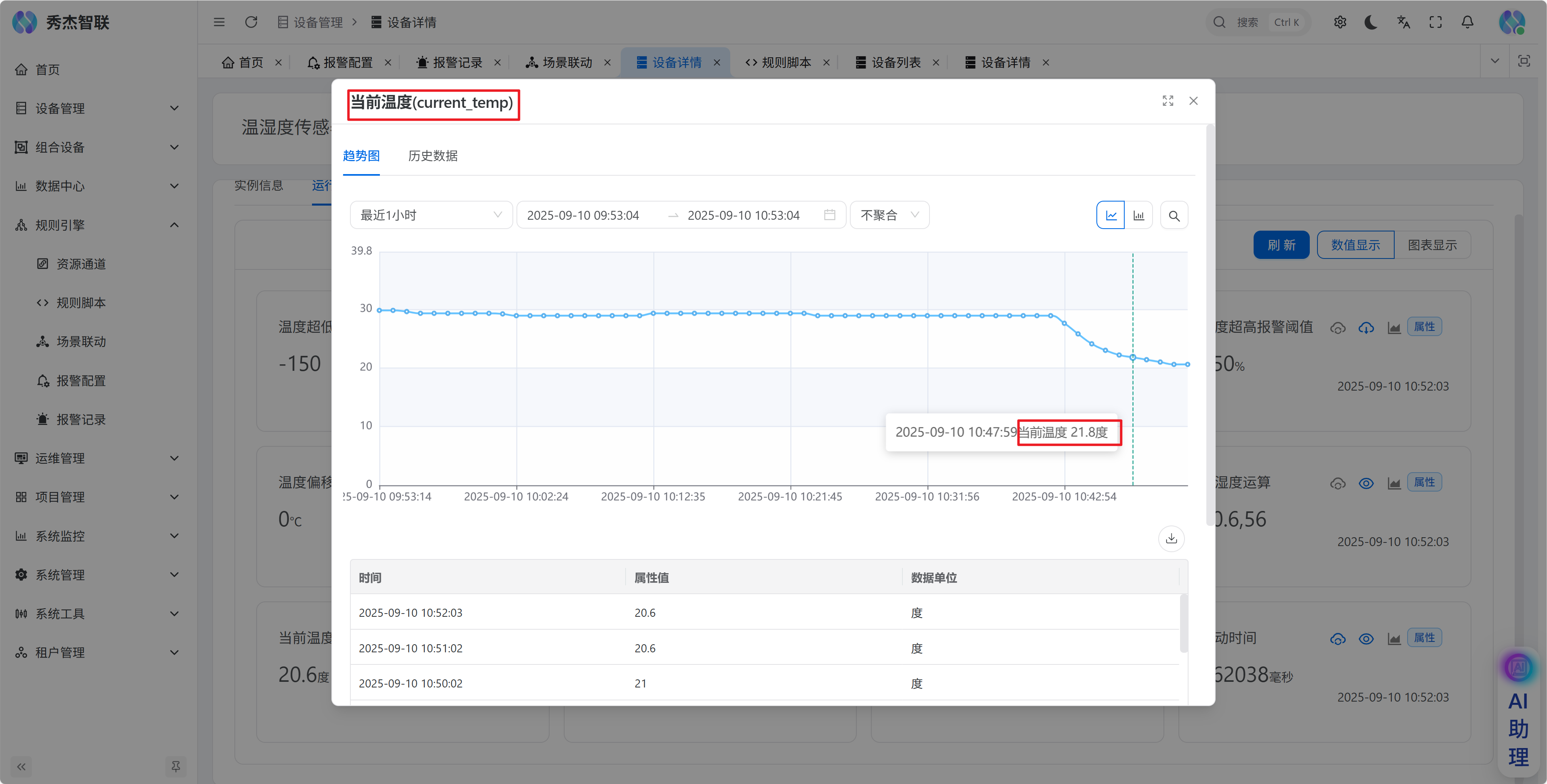
Task: Click page refresh icon in header
Action: 251,22
